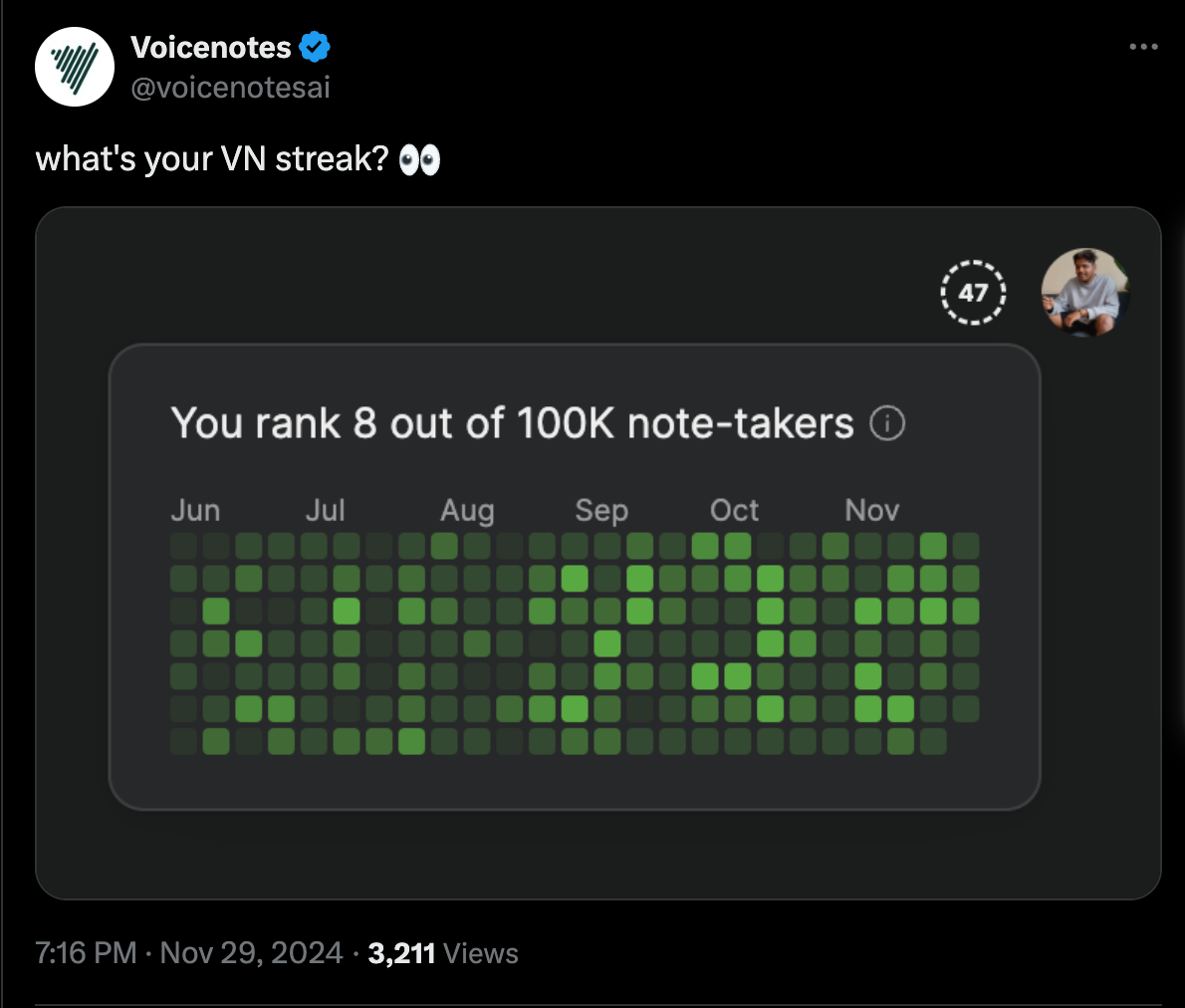The height and width of the screenshot is (1008, 1185).
Task: Click the Jul month label
Action: click(x=325, y=511)
